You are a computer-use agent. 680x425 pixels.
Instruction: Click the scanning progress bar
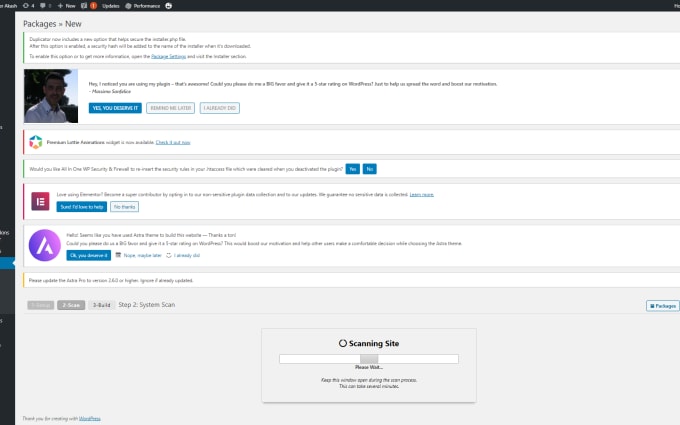[369, 359]
